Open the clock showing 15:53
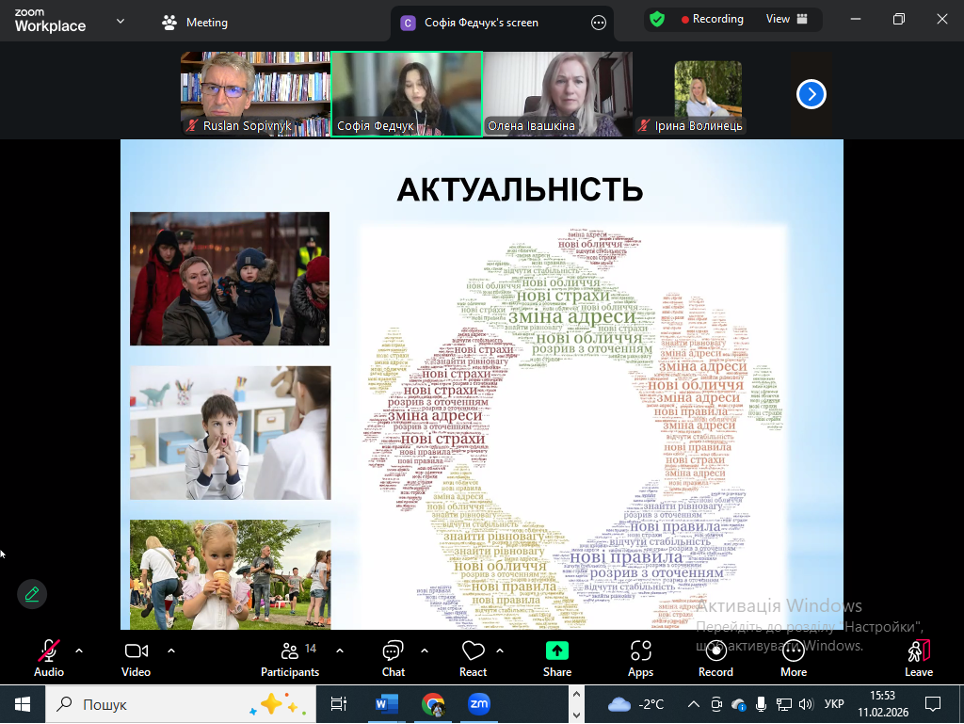This screenshot has width=964, height=724. tap(883, 704)
